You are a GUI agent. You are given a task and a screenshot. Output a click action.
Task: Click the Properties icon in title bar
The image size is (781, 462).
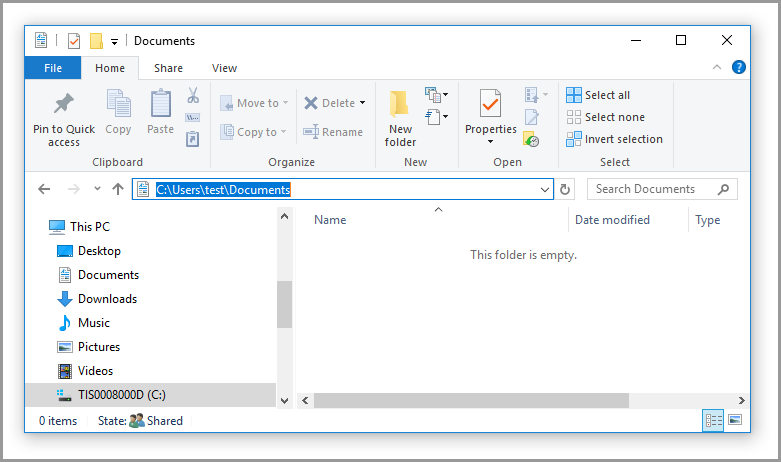point(74,41)
